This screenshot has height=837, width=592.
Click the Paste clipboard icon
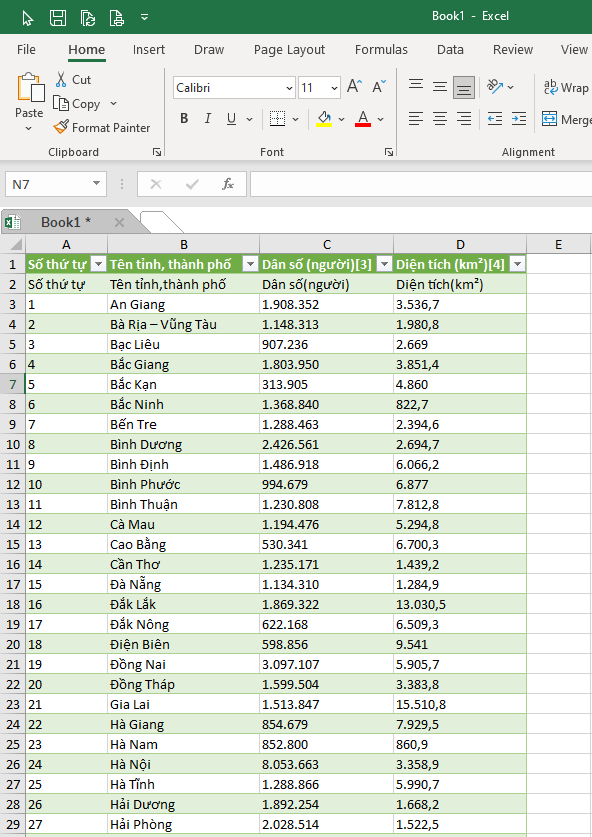(x=30, y=88)
